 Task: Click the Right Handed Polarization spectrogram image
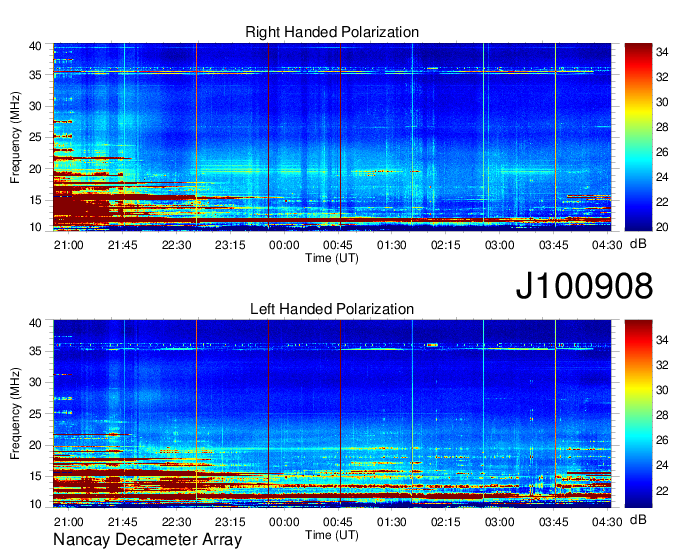(x=332, y=137)
